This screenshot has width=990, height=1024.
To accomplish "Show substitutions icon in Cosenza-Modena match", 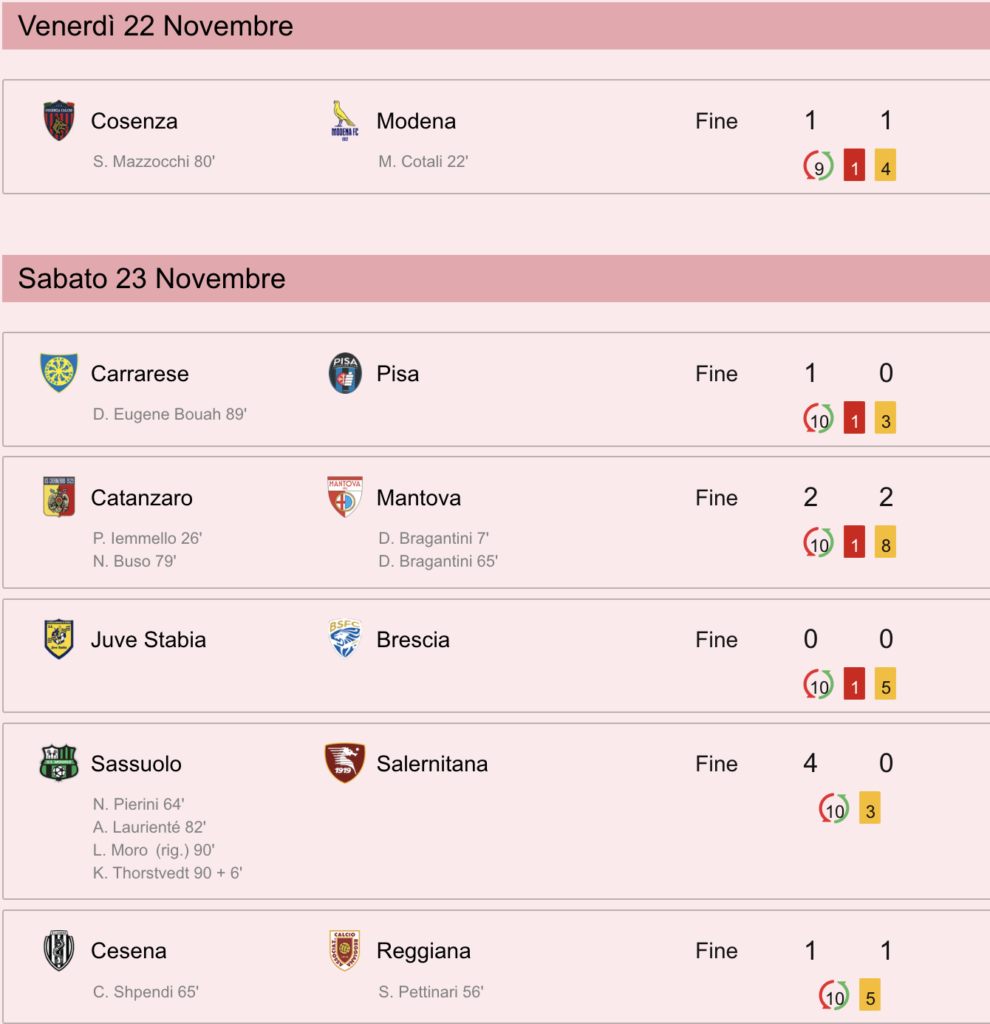I will point(818,165).
